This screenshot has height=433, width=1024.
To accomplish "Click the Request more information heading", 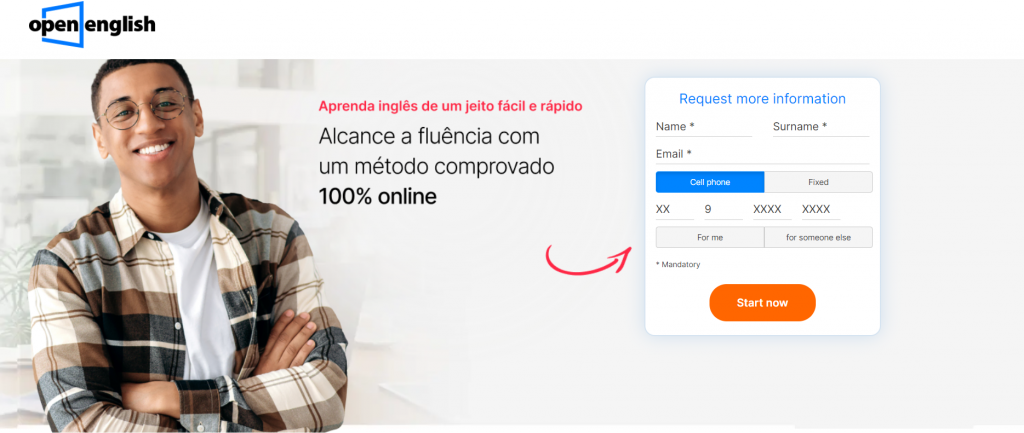I will [762, 99].
